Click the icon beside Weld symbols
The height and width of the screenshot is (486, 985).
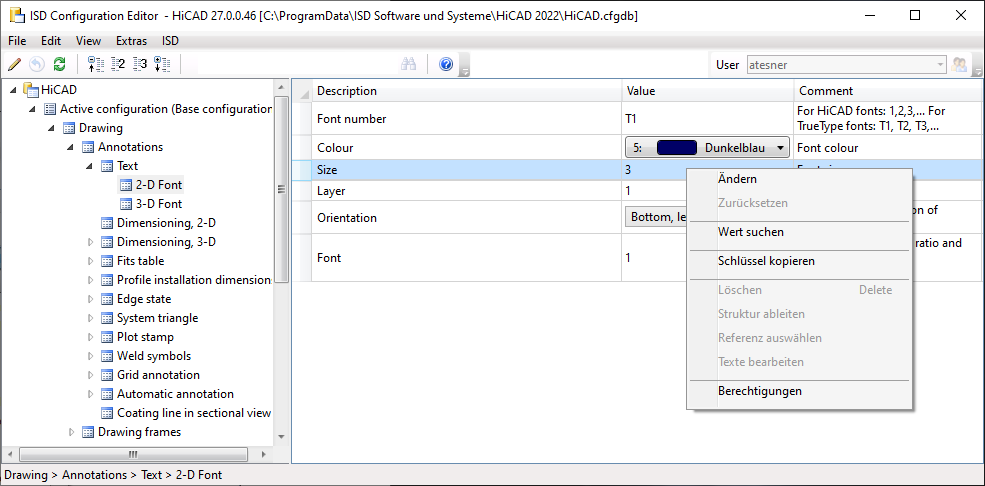tap(107, 356)
